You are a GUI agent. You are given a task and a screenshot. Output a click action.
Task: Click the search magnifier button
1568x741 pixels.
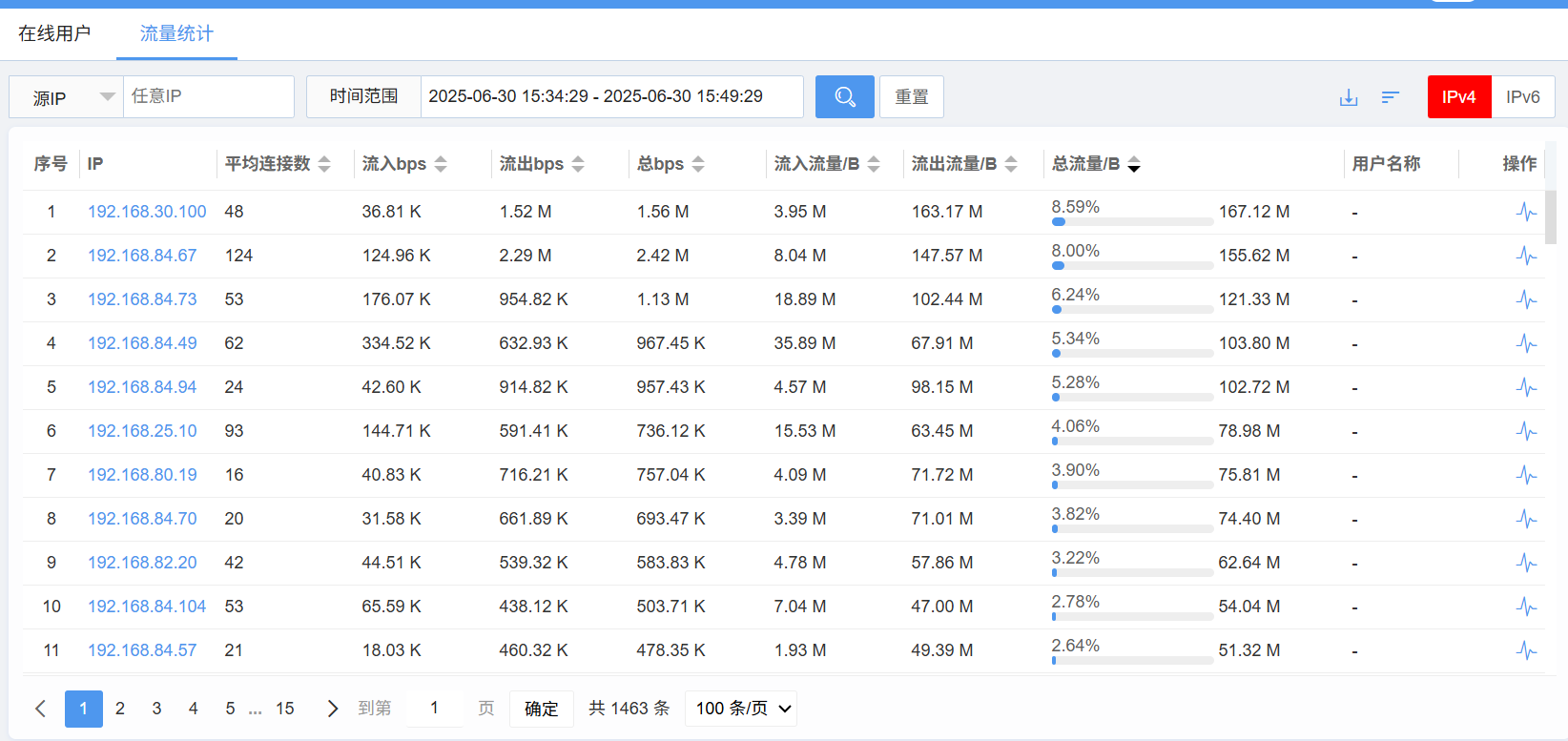point(844,96)
